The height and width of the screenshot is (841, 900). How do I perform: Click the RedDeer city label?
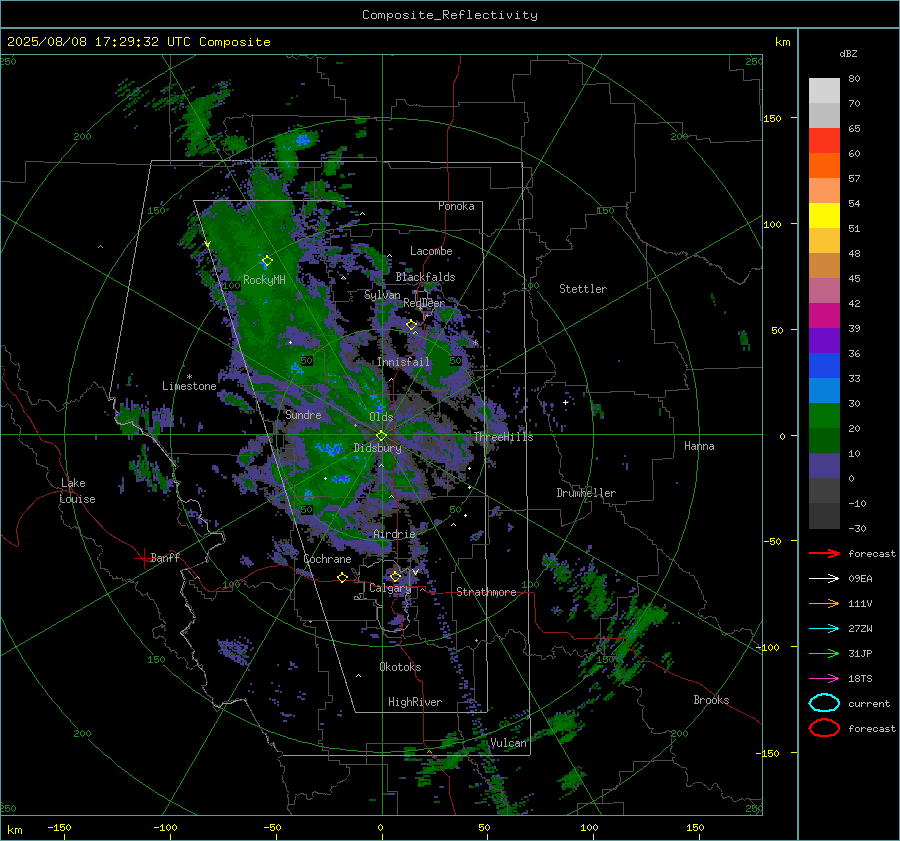(424, 303)
